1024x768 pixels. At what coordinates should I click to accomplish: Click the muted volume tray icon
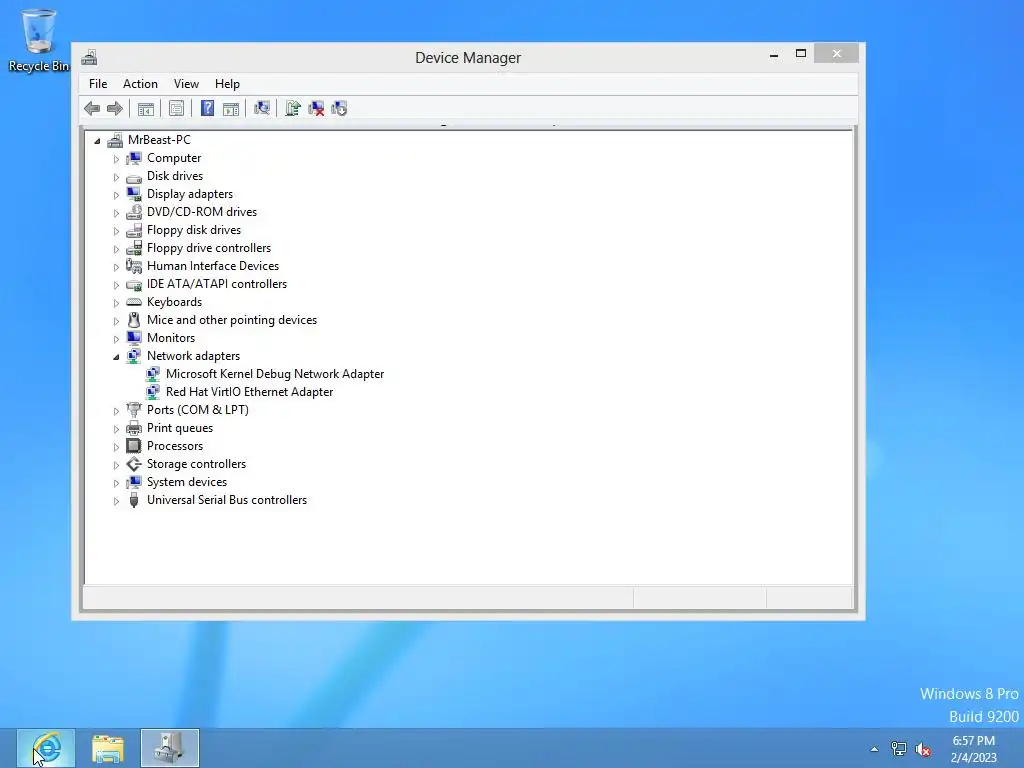tap(923, 749)
